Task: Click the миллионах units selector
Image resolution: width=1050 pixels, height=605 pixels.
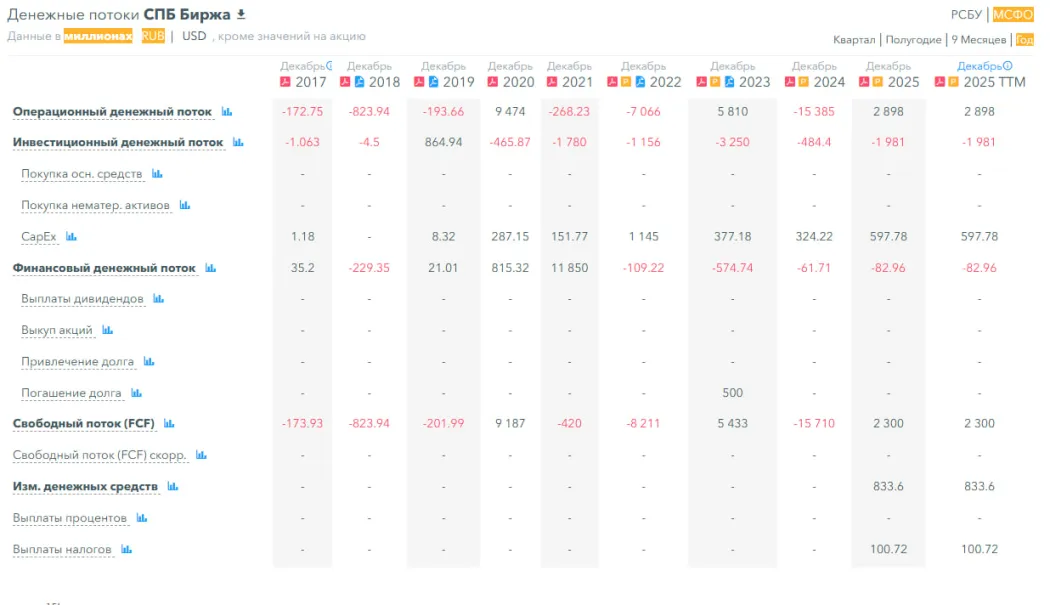Action: click(98, 36)
